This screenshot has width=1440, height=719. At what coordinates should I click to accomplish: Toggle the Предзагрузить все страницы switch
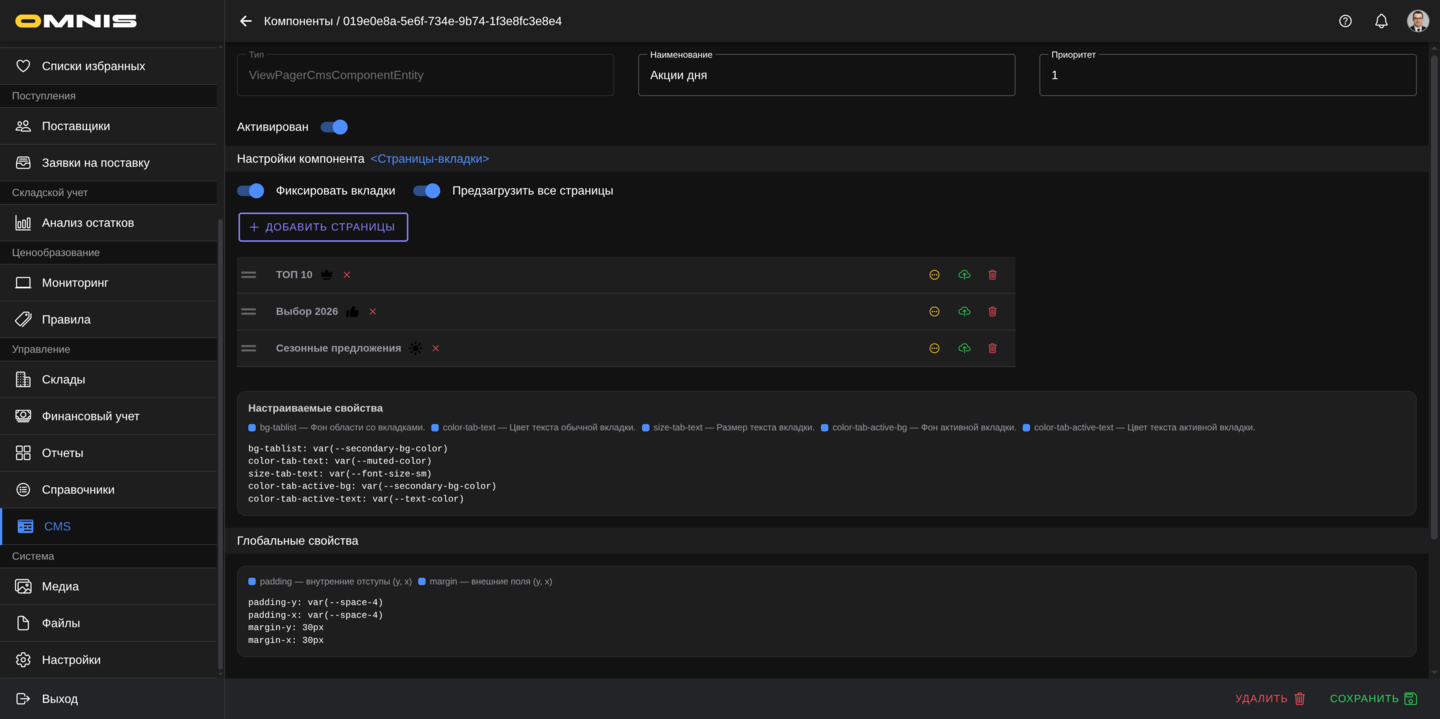pyautogui.click(x=427, y=191)
